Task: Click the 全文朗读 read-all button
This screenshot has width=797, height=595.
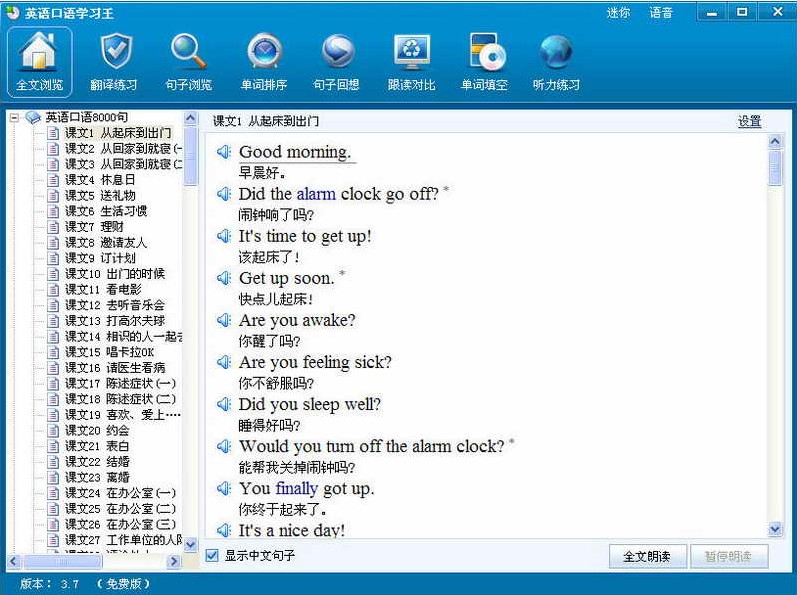Action: (646, 556)
